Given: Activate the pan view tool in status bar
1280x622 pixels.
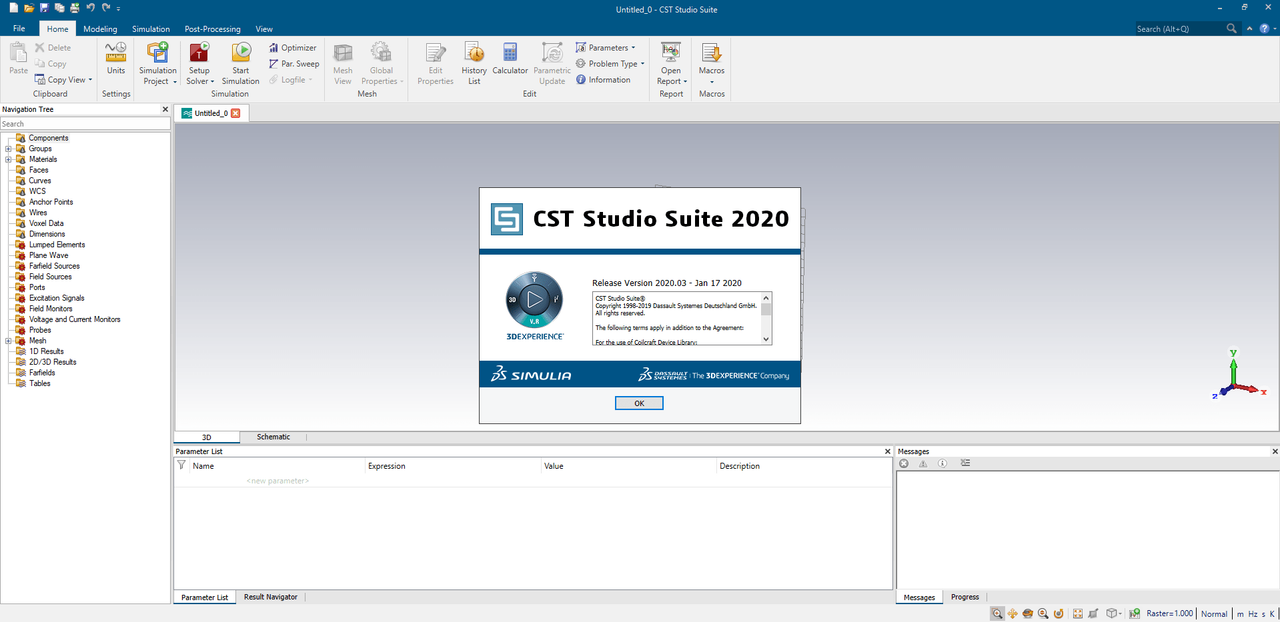Looking at the screenshot, I should [1012, 613].
